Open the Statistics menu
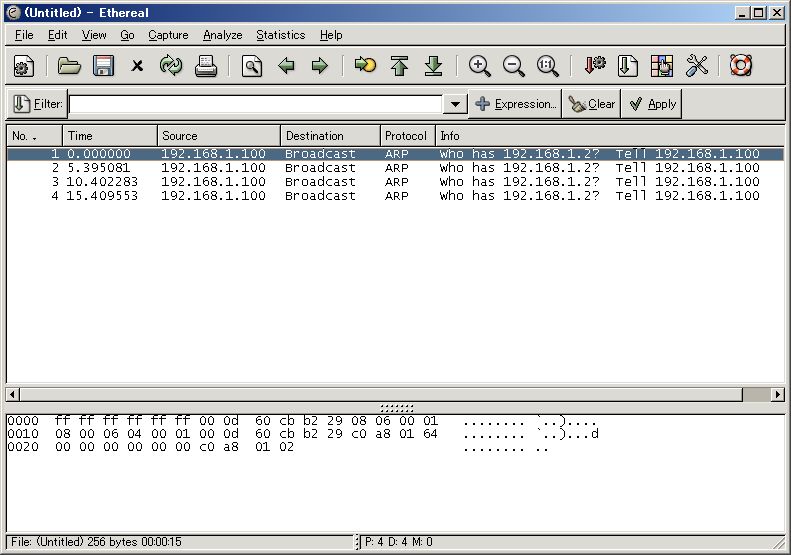The height and width of the screenshot is (555, 791). (x=280, y=35)
